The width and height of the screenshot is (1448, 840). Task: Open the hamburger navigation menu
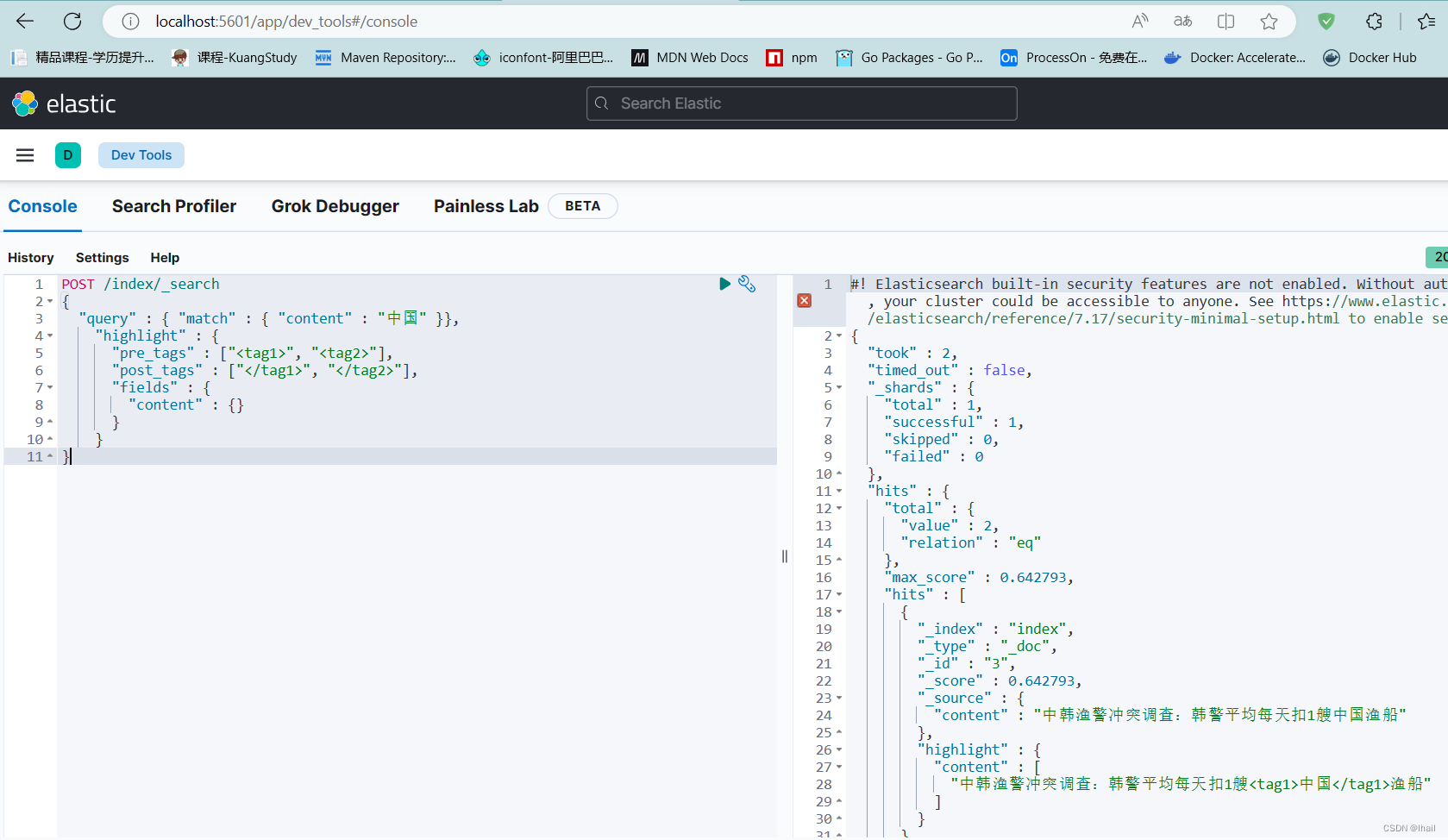(x=25, y=155)
